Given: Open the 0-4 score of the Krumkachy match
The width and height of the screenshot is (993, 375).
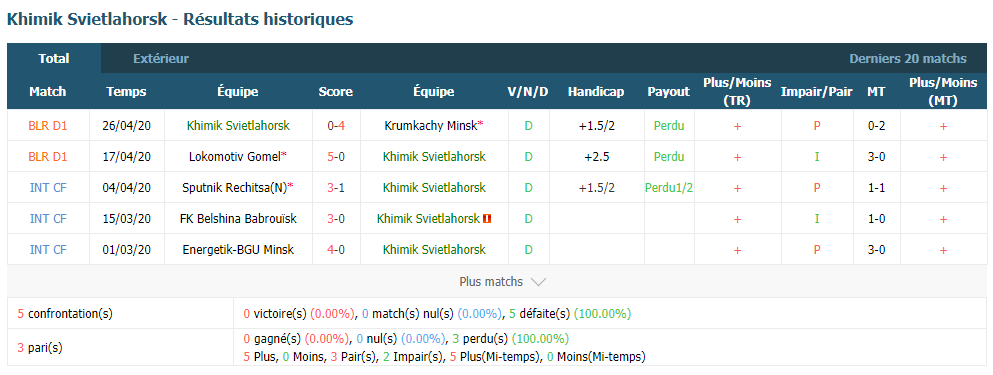Looking at the screenshot, I should click(x=336, y=125).
